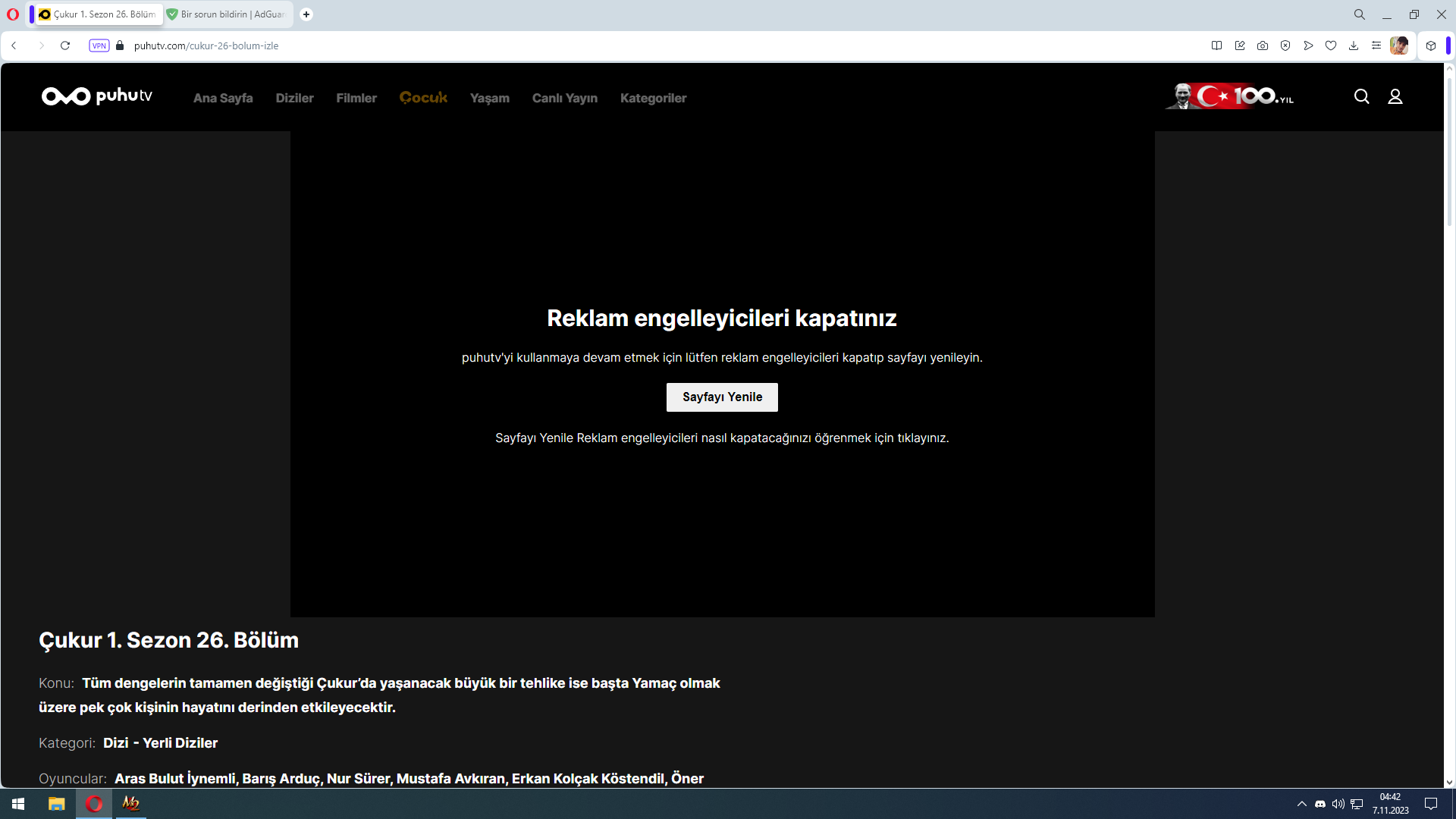Open the user account profile icon

1395,97
